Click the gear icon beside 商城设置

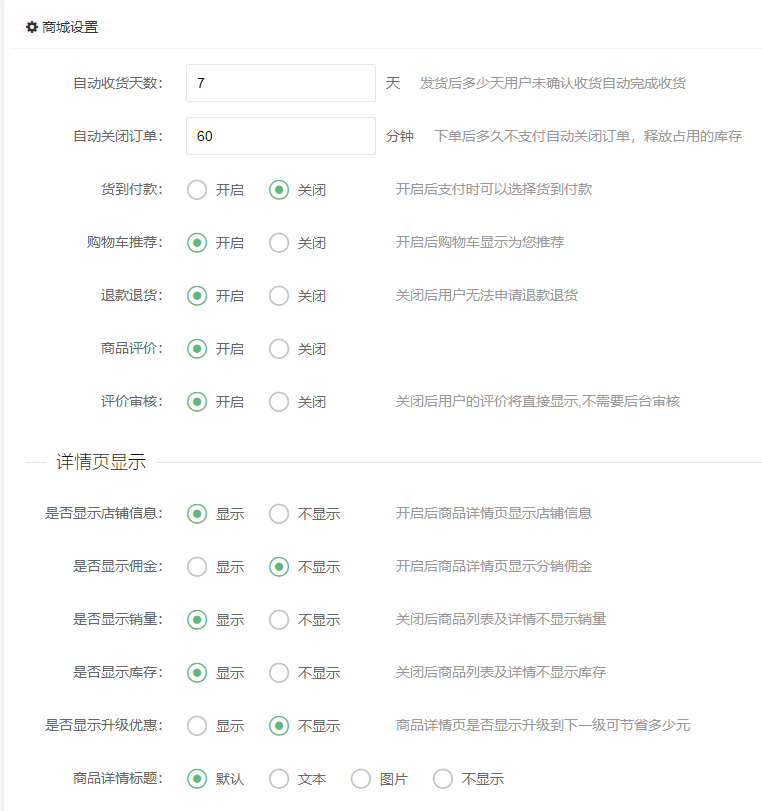click(32, 27)
